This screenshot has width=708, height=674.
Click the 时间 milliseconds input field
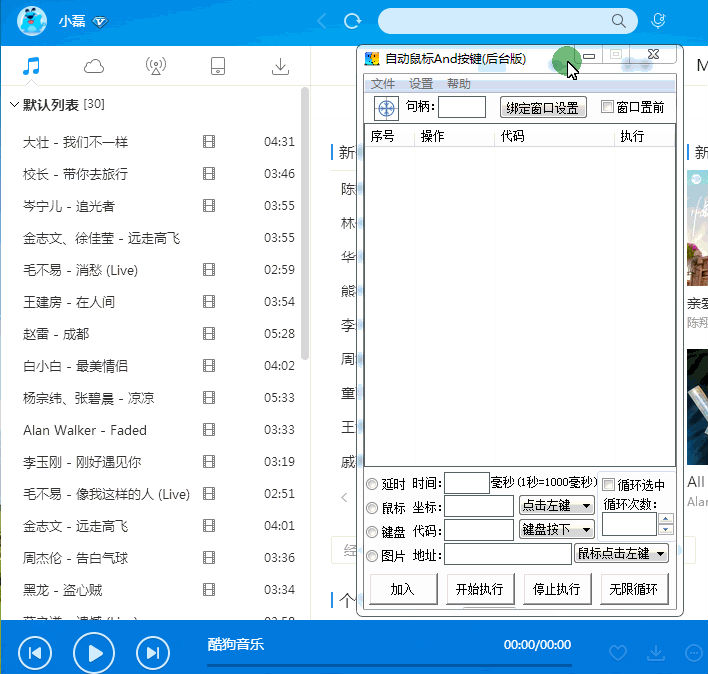click(467, 483)
